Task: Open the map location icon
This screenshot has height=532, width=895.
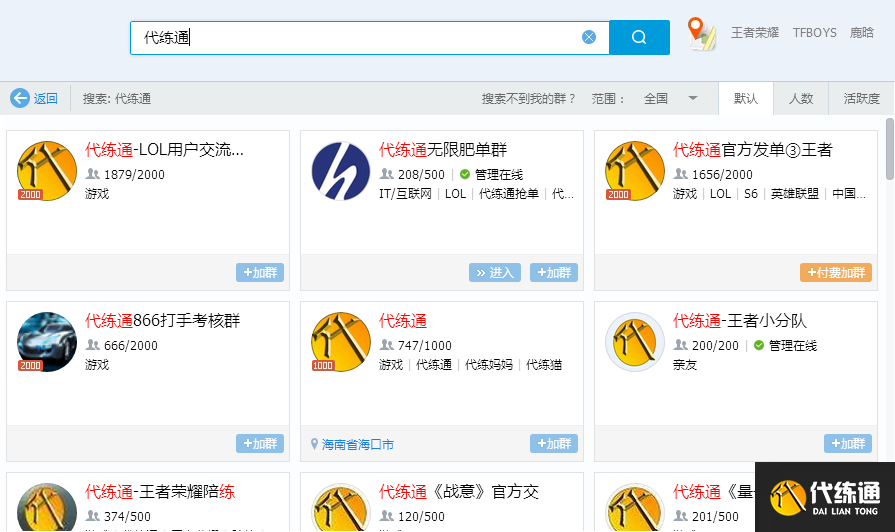Action: (x=702, y=34)
